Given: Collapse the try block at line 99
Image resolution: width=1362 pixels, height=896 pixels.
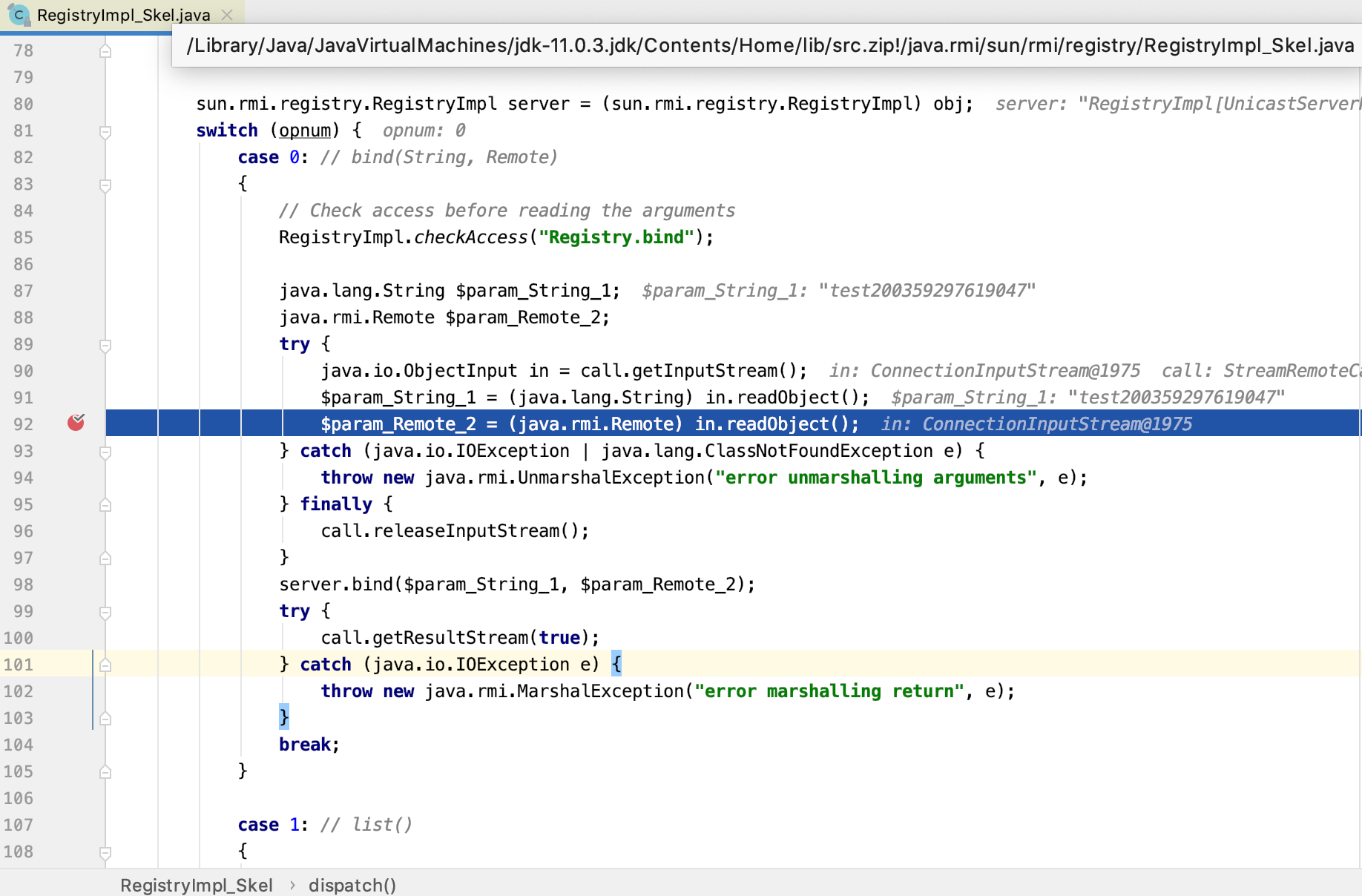Looking at the screenshot, I should point(105,613).
